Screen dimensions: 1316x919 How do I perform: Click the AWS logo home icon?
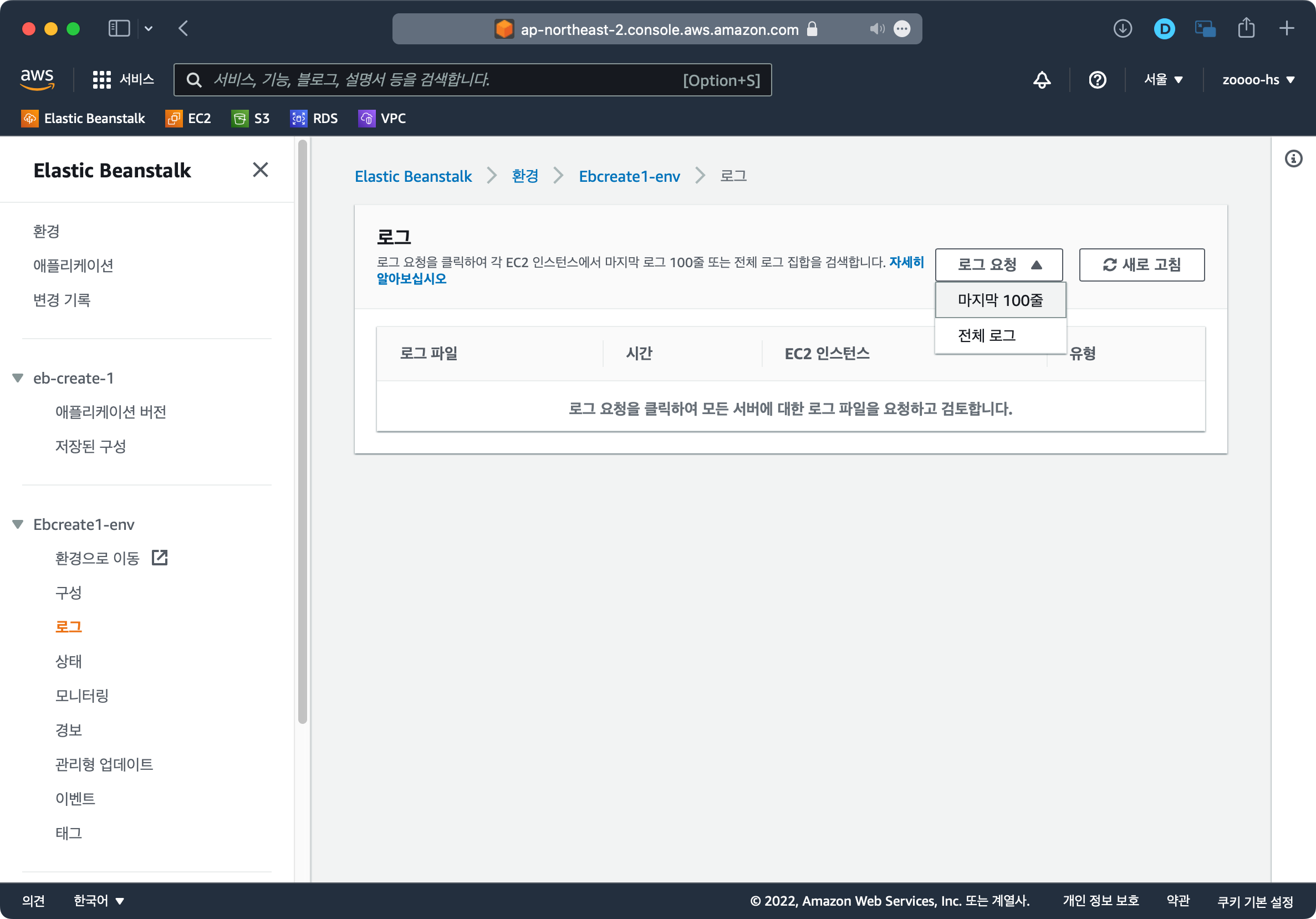(x=37, y=79)
